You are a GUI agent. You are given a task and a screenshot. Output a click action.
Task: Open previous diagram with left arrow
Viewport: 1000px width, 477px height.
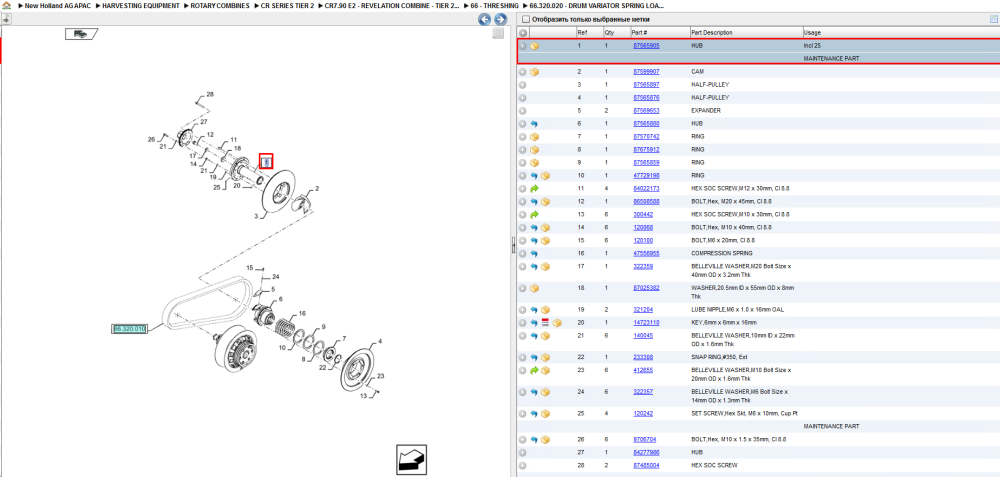[485, 20]
